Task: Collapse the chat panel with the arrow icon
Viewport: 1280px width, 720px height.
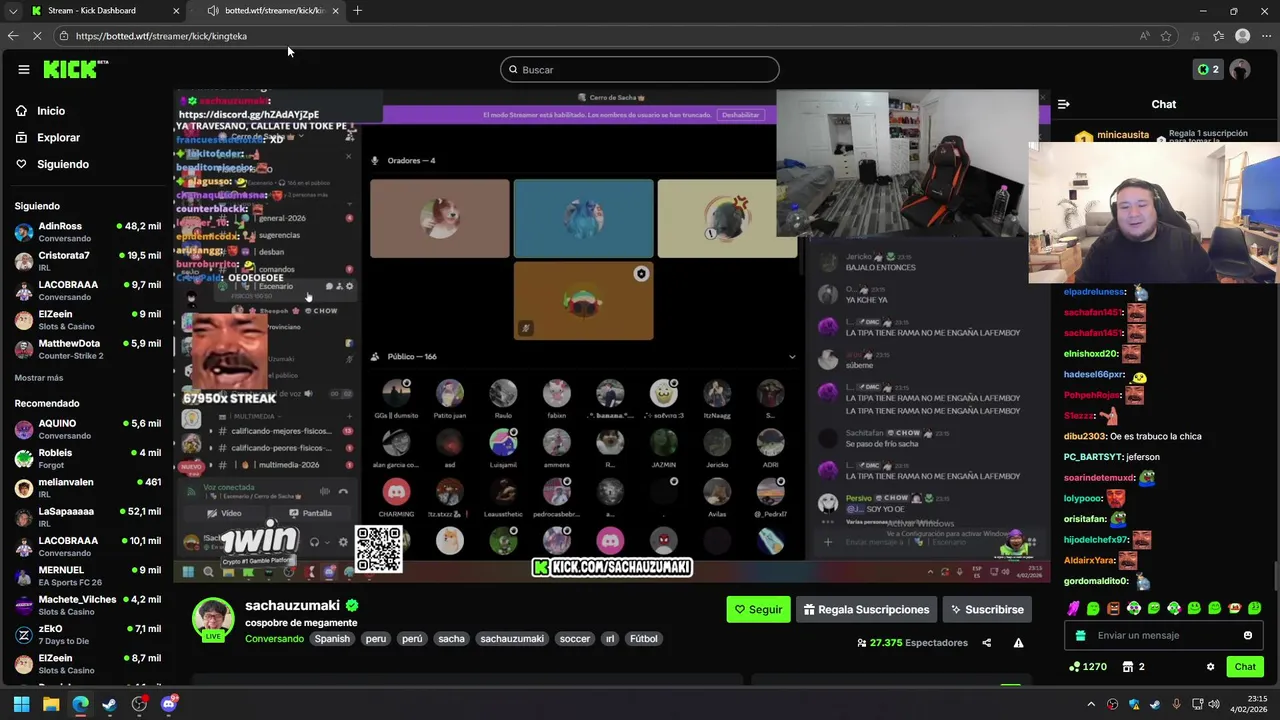Action: click(x=1064, y=104)
